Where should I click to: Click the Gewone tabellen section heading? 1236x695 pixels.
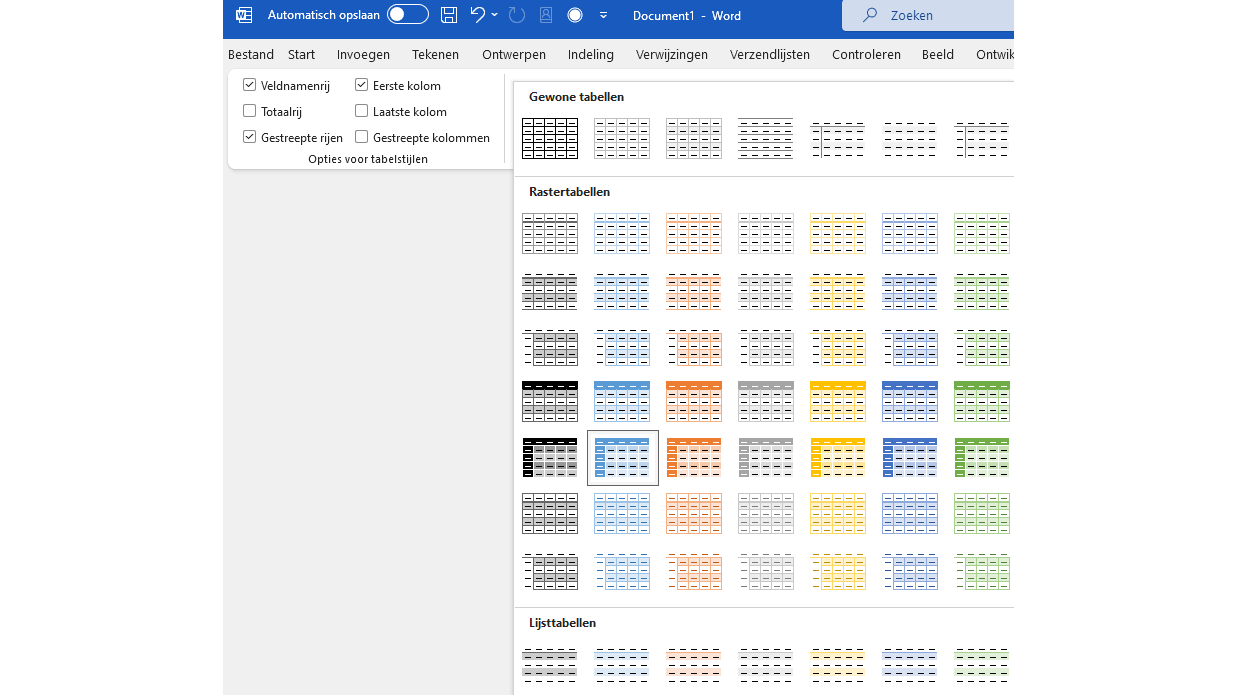[576, 97]
